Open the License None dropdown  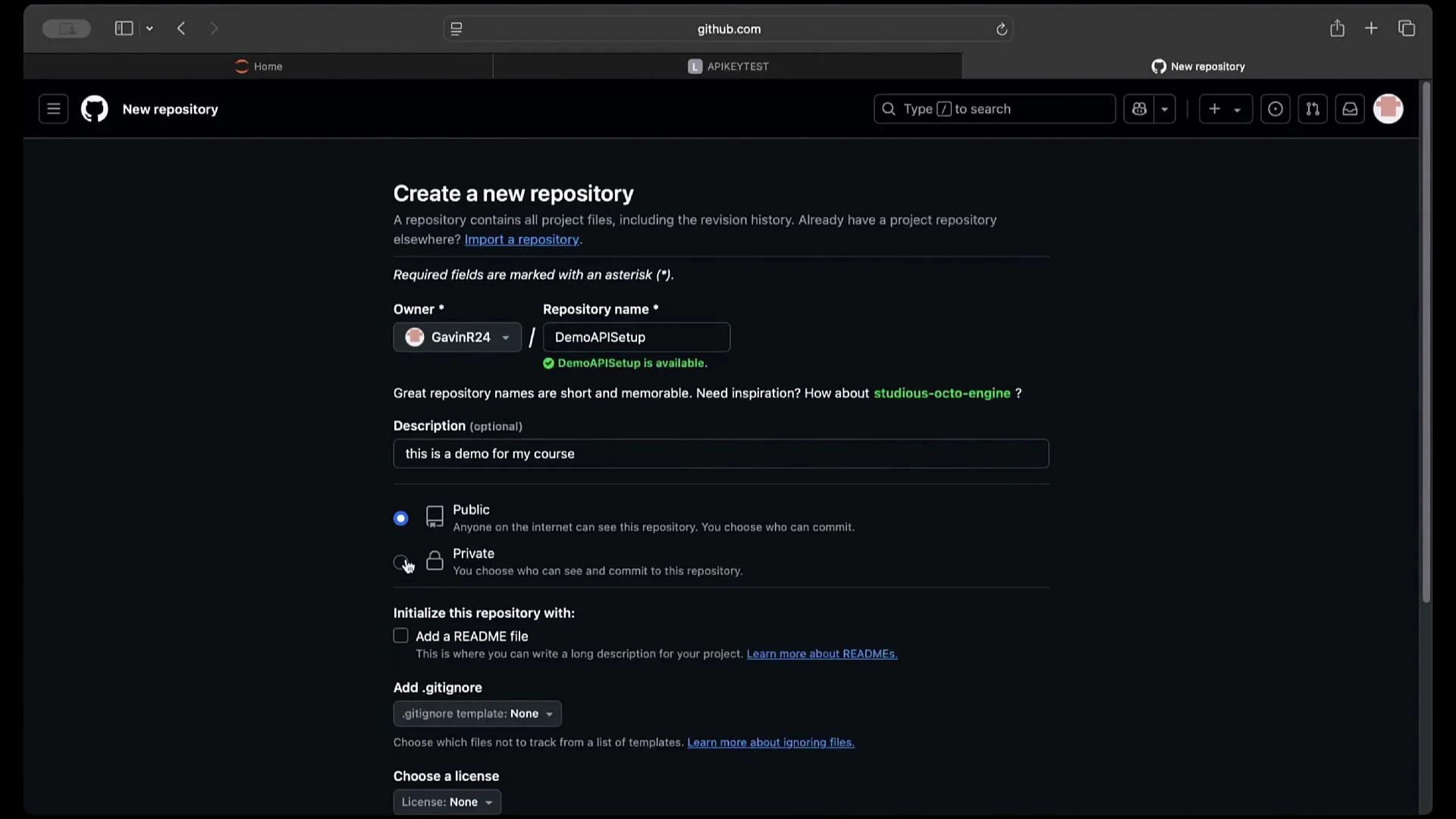coord(447,802)
